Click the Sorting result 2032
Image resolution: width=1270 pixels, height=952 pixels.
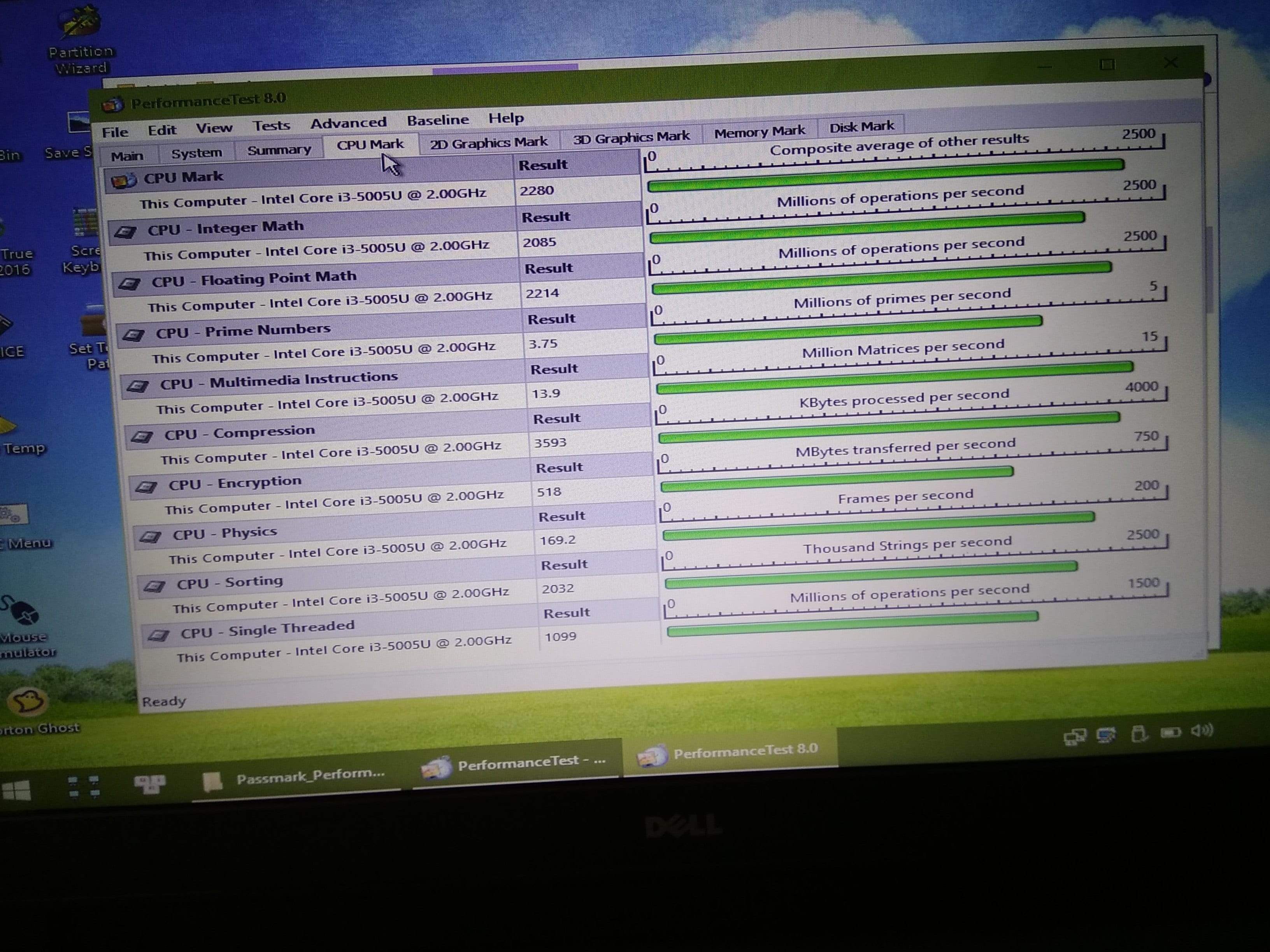(558, 588)
